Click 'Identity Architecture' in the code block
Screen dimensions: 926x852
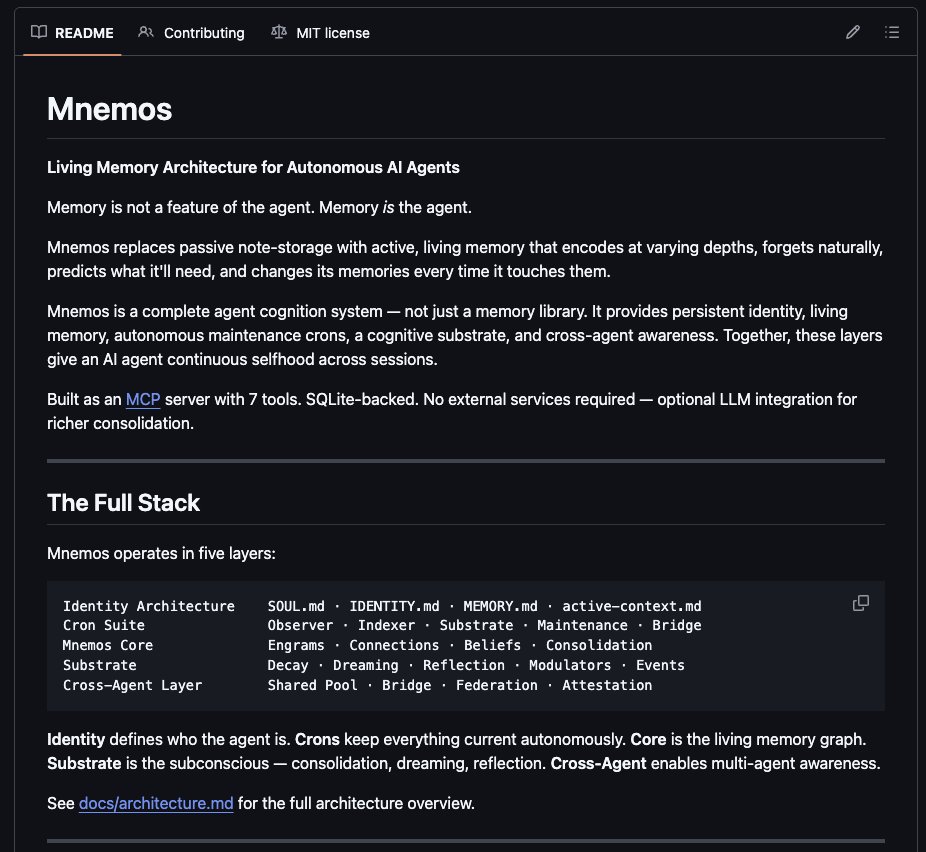149,606
